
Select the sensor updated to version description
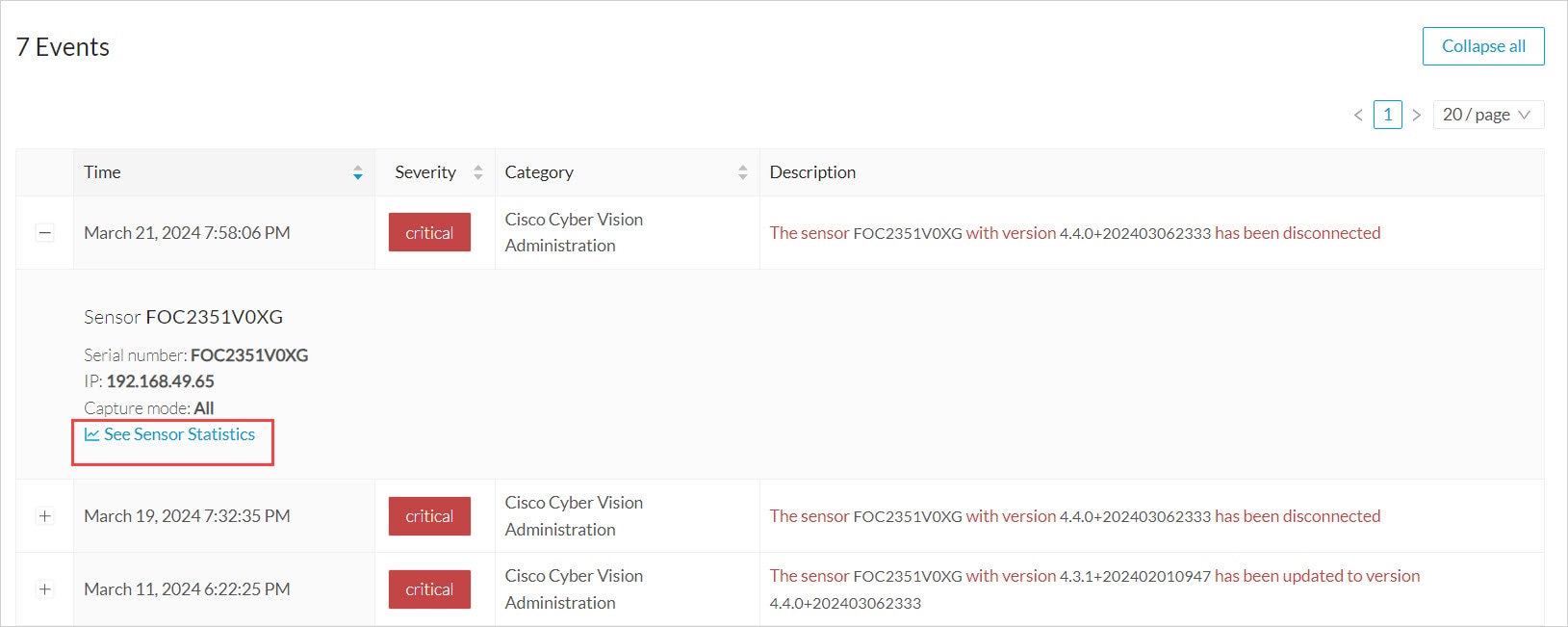point(1093,577)
